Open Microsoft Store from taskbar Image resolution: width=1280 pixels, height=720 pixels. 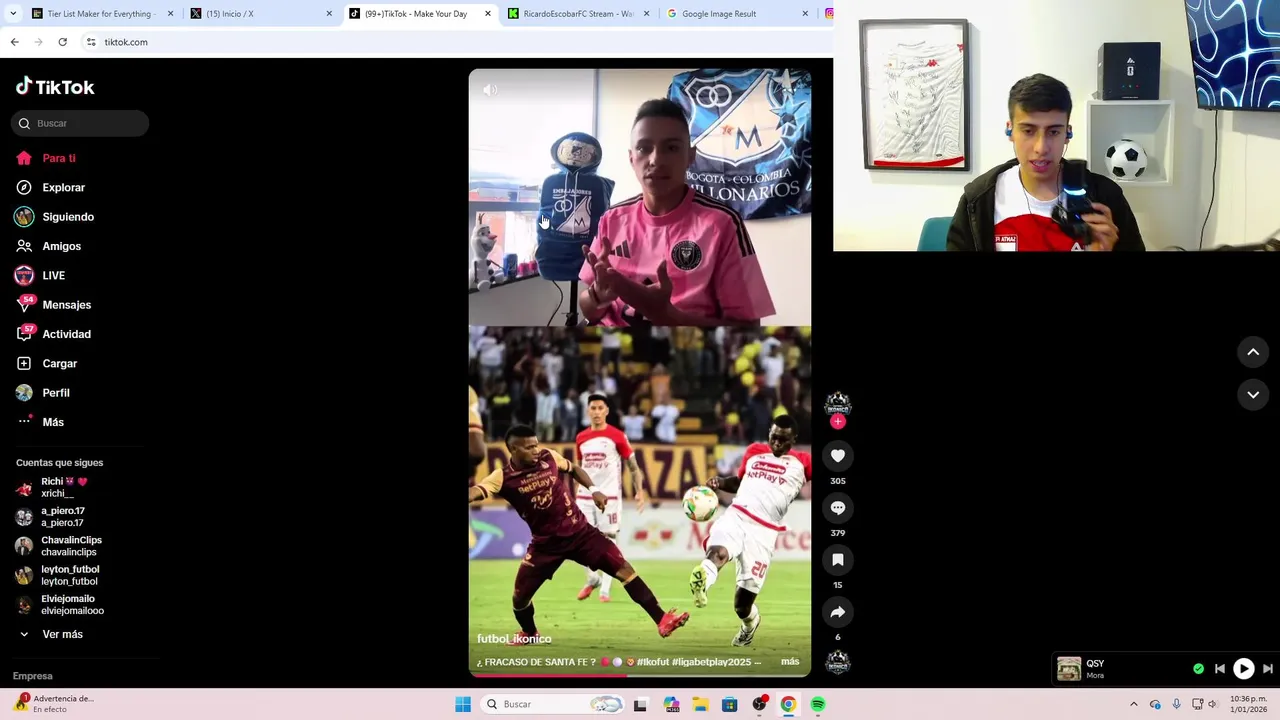(x=730, y=704)
